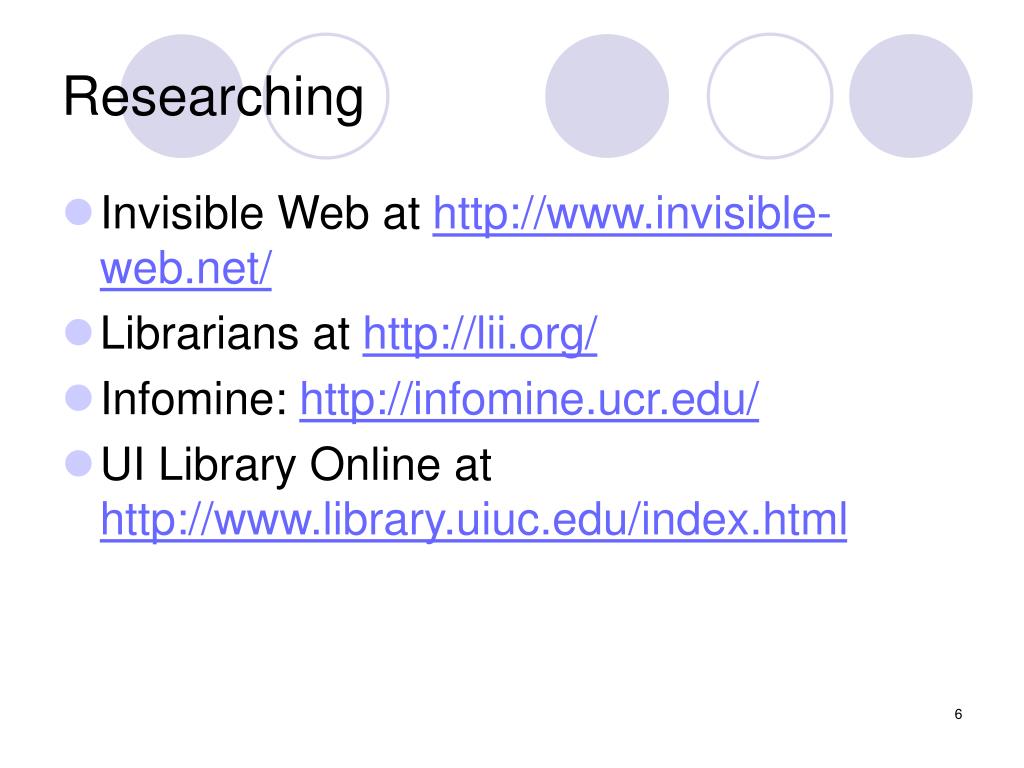
Task: Select the Researching slide title
Action: (x=213, y=97)
